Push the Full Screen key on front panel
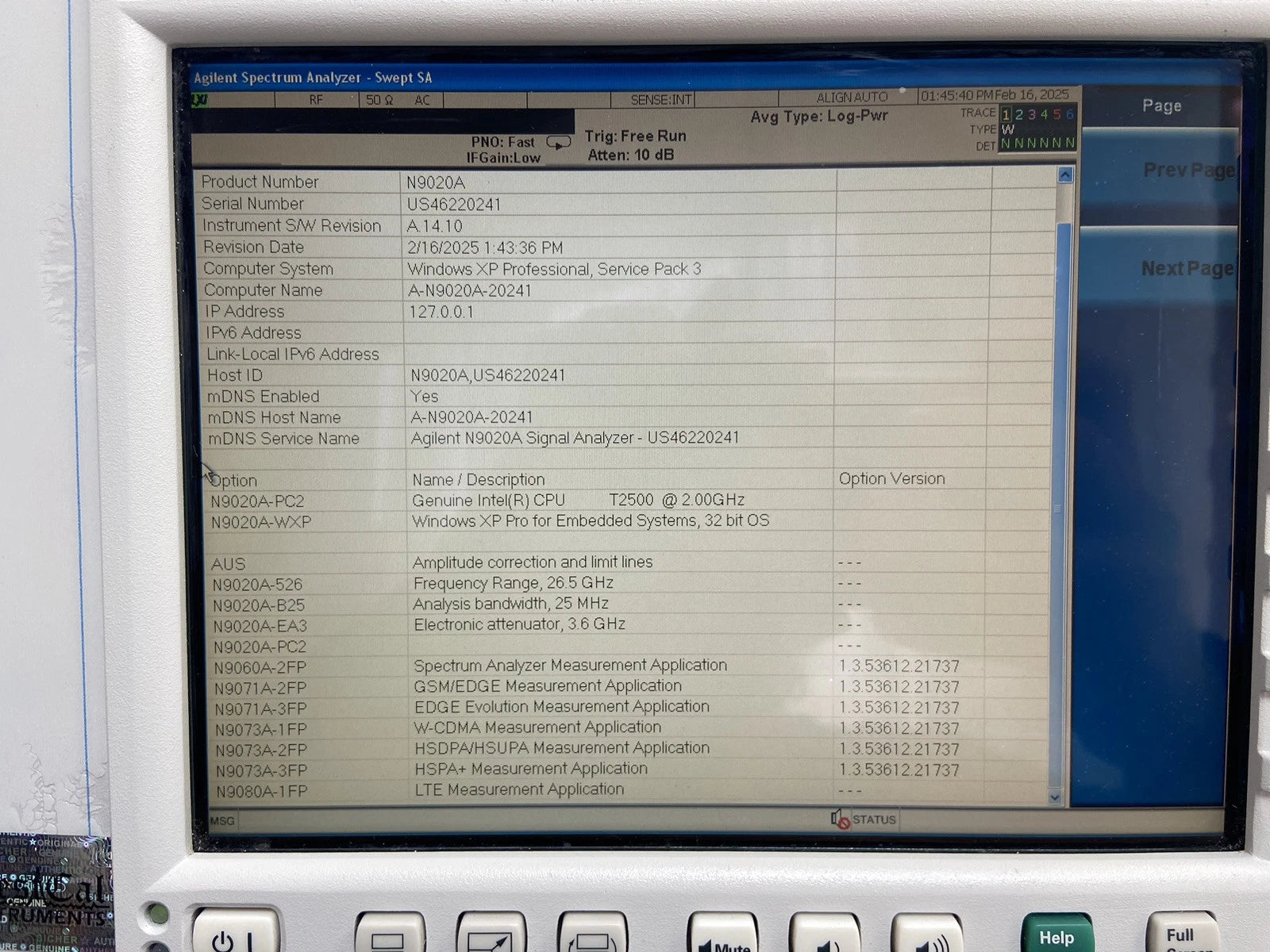Viewport: 1270px width, 952px height. (1182, 934)
